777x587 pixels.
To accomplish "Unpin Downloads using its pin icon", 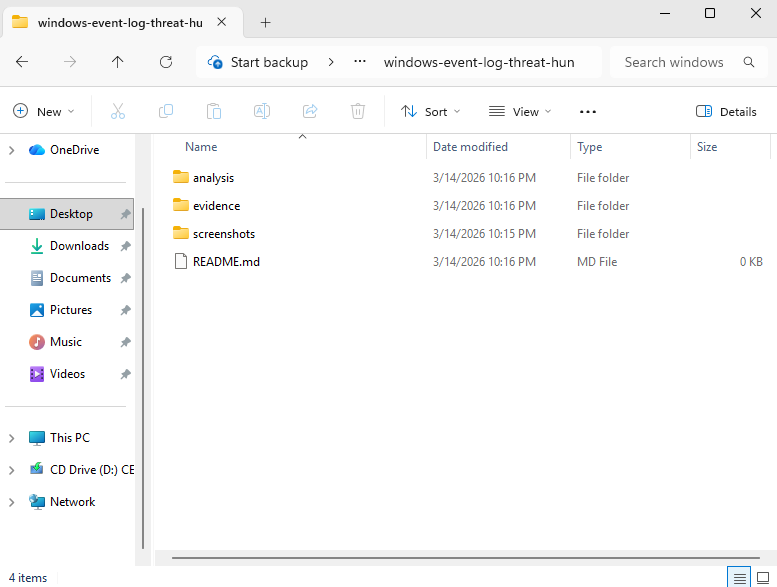I will coord(125,246).
